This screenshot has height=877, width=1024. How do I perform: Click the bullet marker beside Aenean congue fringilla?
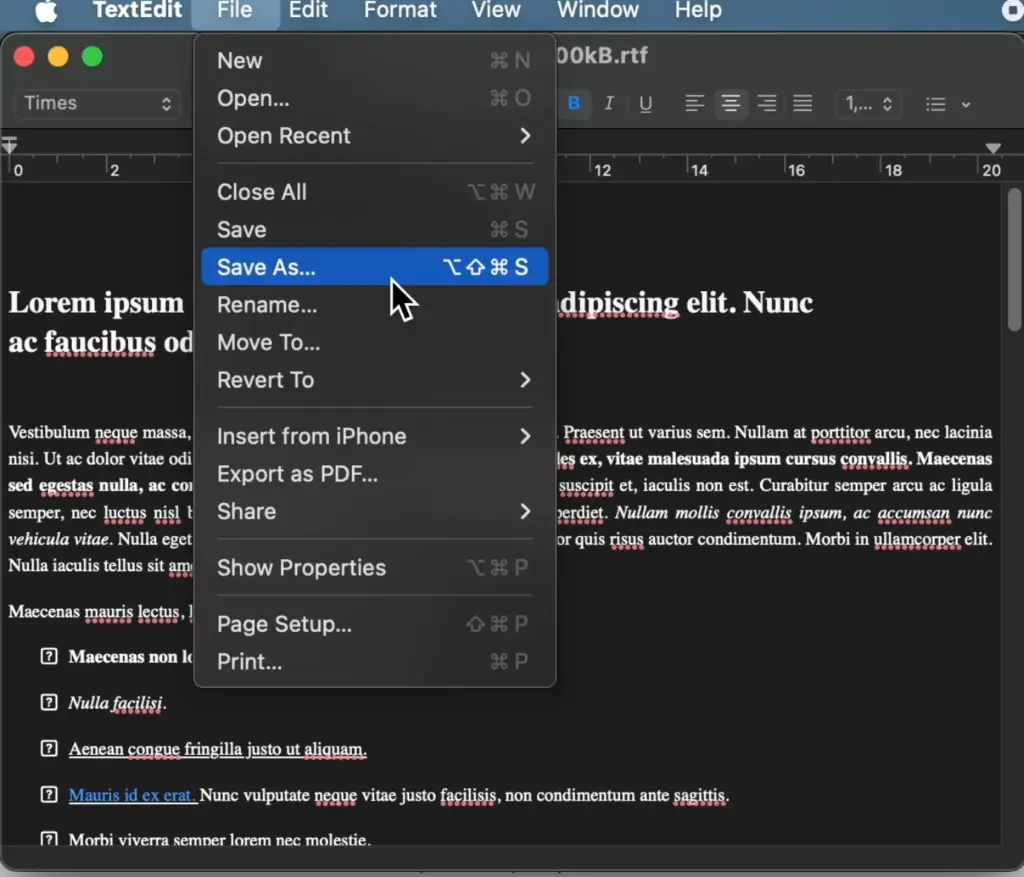point(49,749)
